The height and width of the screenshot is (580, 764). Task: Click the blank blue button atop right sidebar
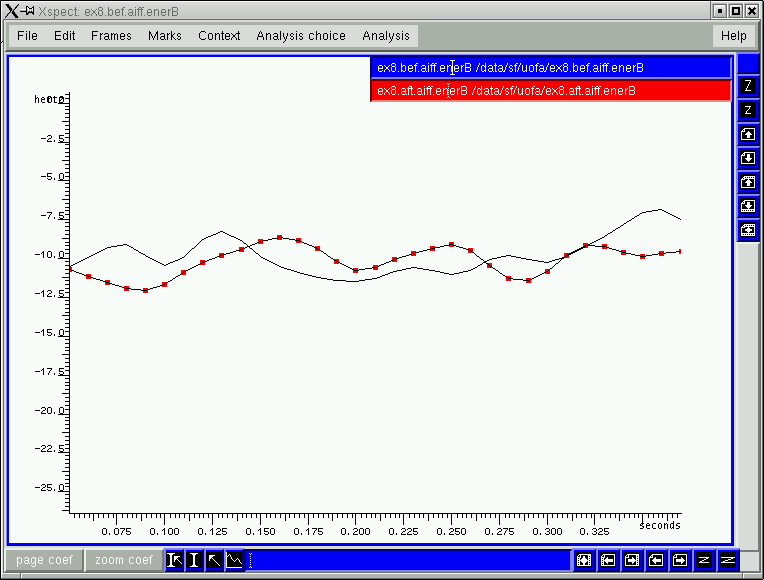pyautogui.click(x=748, y=64)
